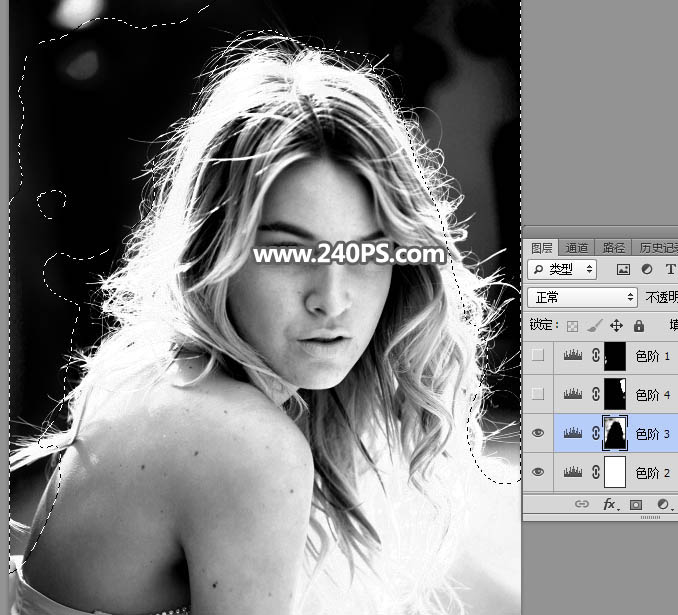
Task: Click mask link chain on 色阶 1
Action: [x=595, y=356]
